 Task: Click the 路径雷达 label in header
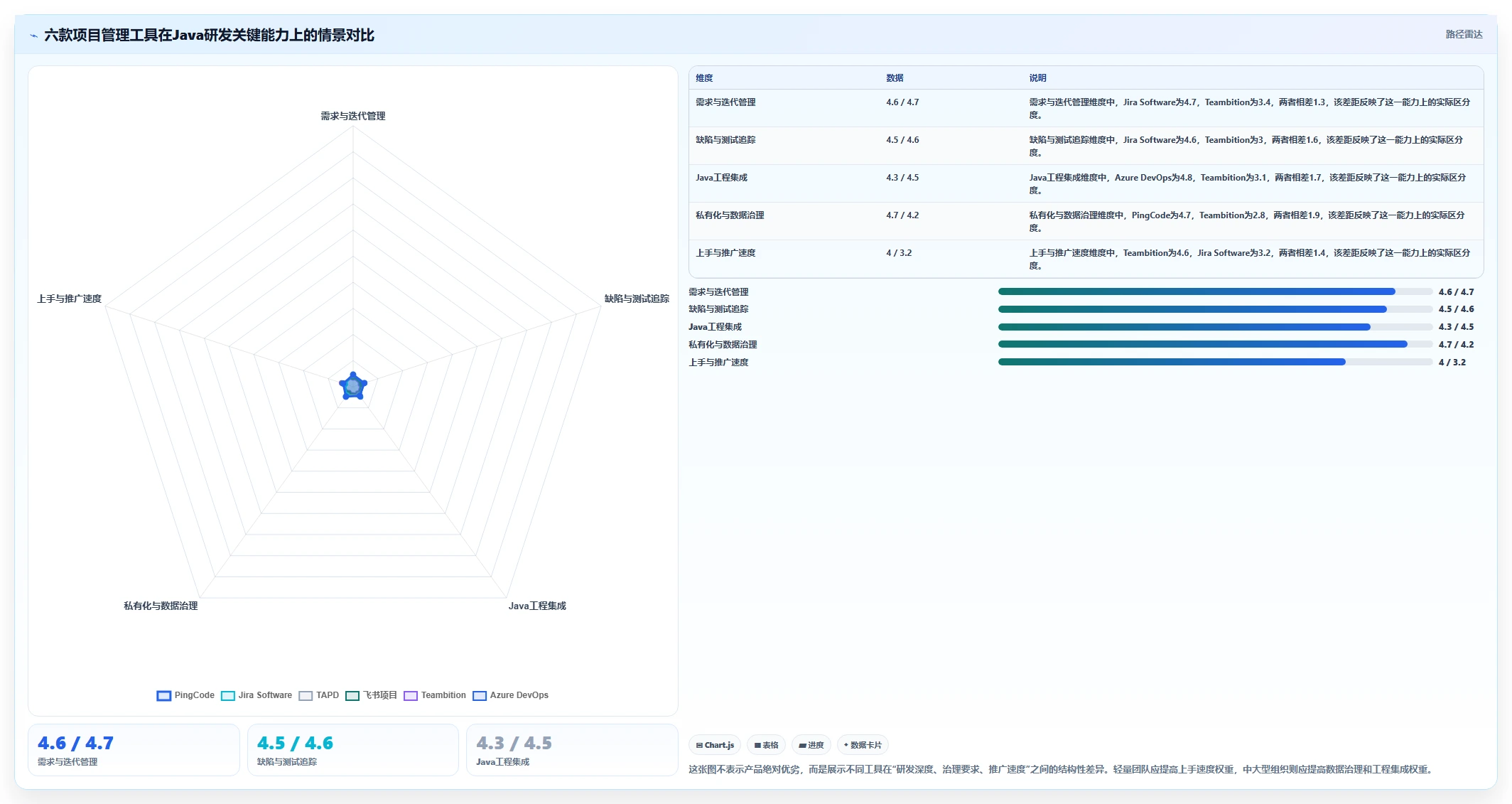coord(1464,34)
